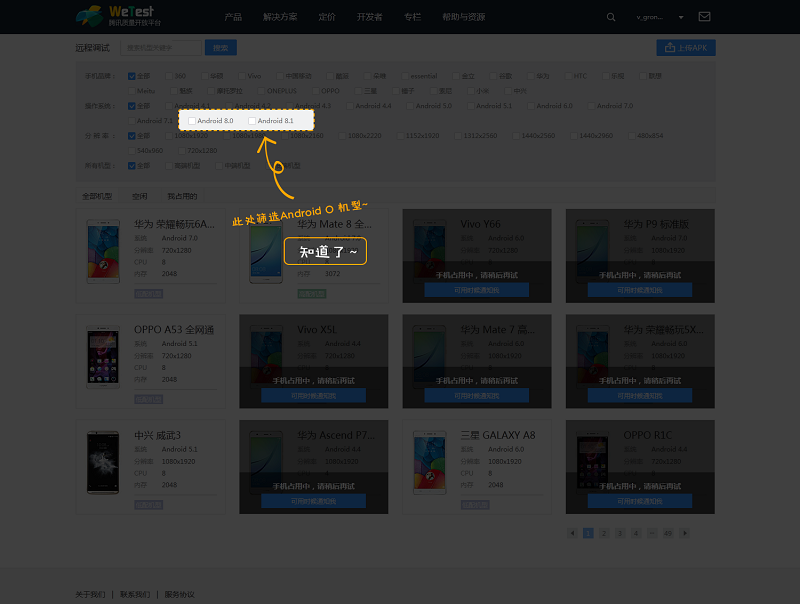Viewport: 800px width, 604px height.
Task: Check the Vivo brand filter
Action: (242, 76)
